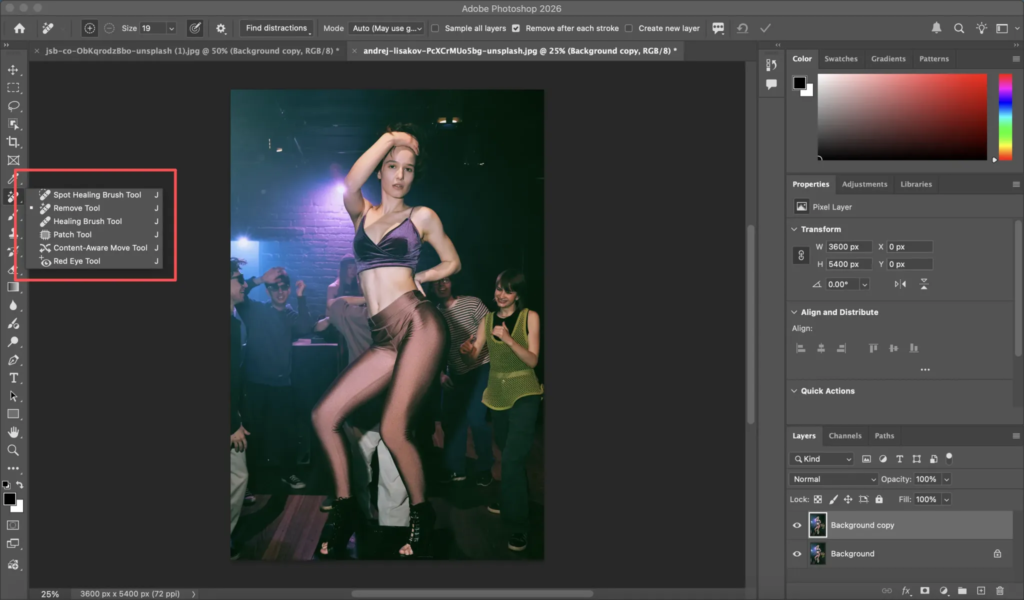Select the Type tool
Viewport: 1024px width, 600px height.
tap(13, 378)
